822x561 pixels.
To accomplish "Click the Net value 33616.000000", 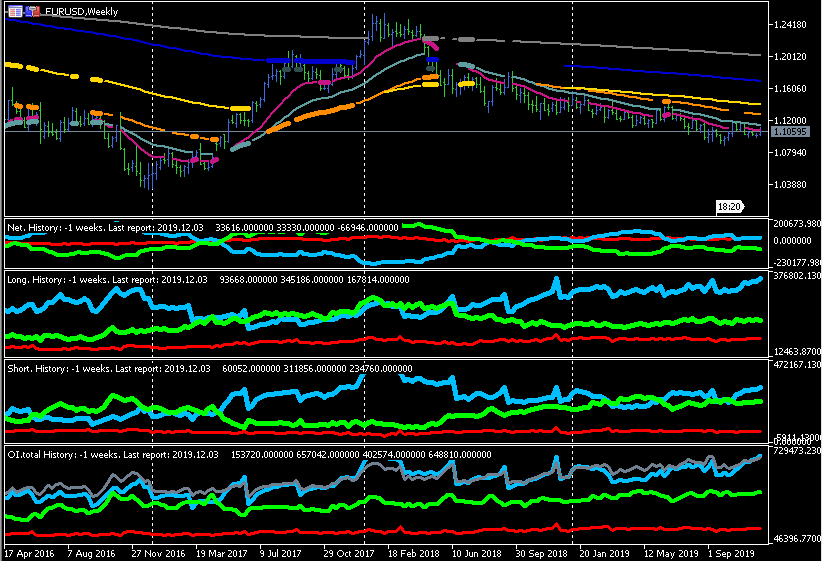I will pyautogui.click(x=244, y=228).
